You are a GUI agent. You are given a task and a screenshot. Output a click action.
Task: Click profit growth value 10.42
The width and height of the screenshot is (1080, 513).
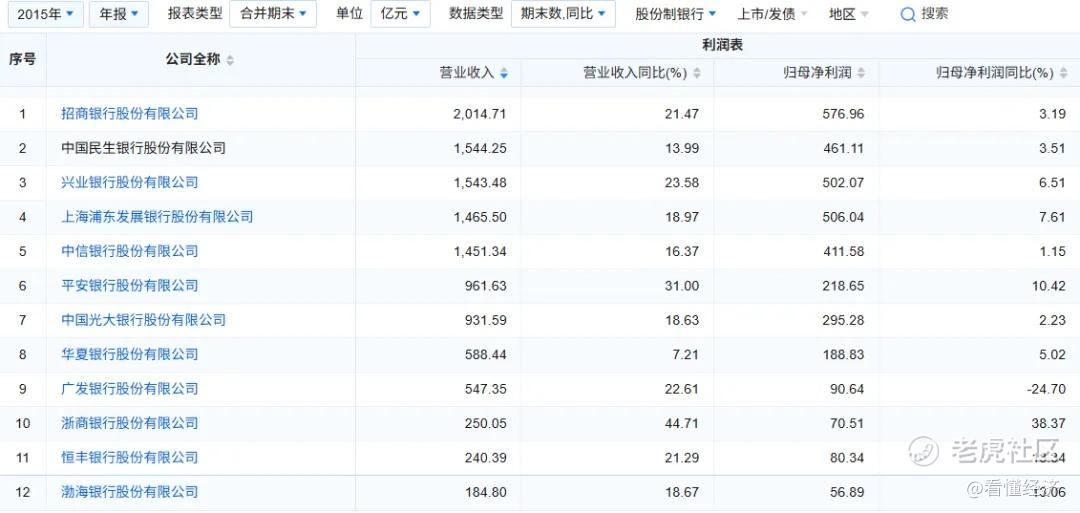(1048, 286)
